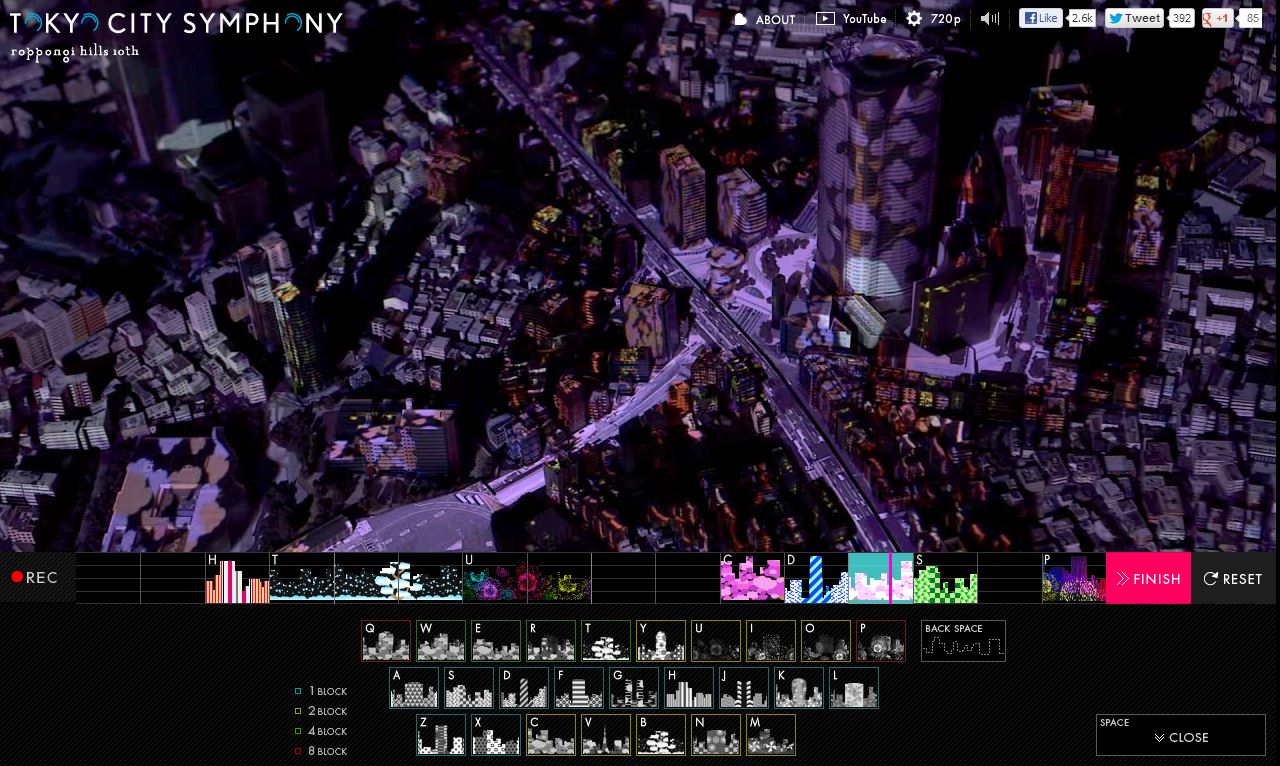This screenshot has width=1280, height=766.
Task: Select the Q key pattern tile
Action: coord(386,641)
